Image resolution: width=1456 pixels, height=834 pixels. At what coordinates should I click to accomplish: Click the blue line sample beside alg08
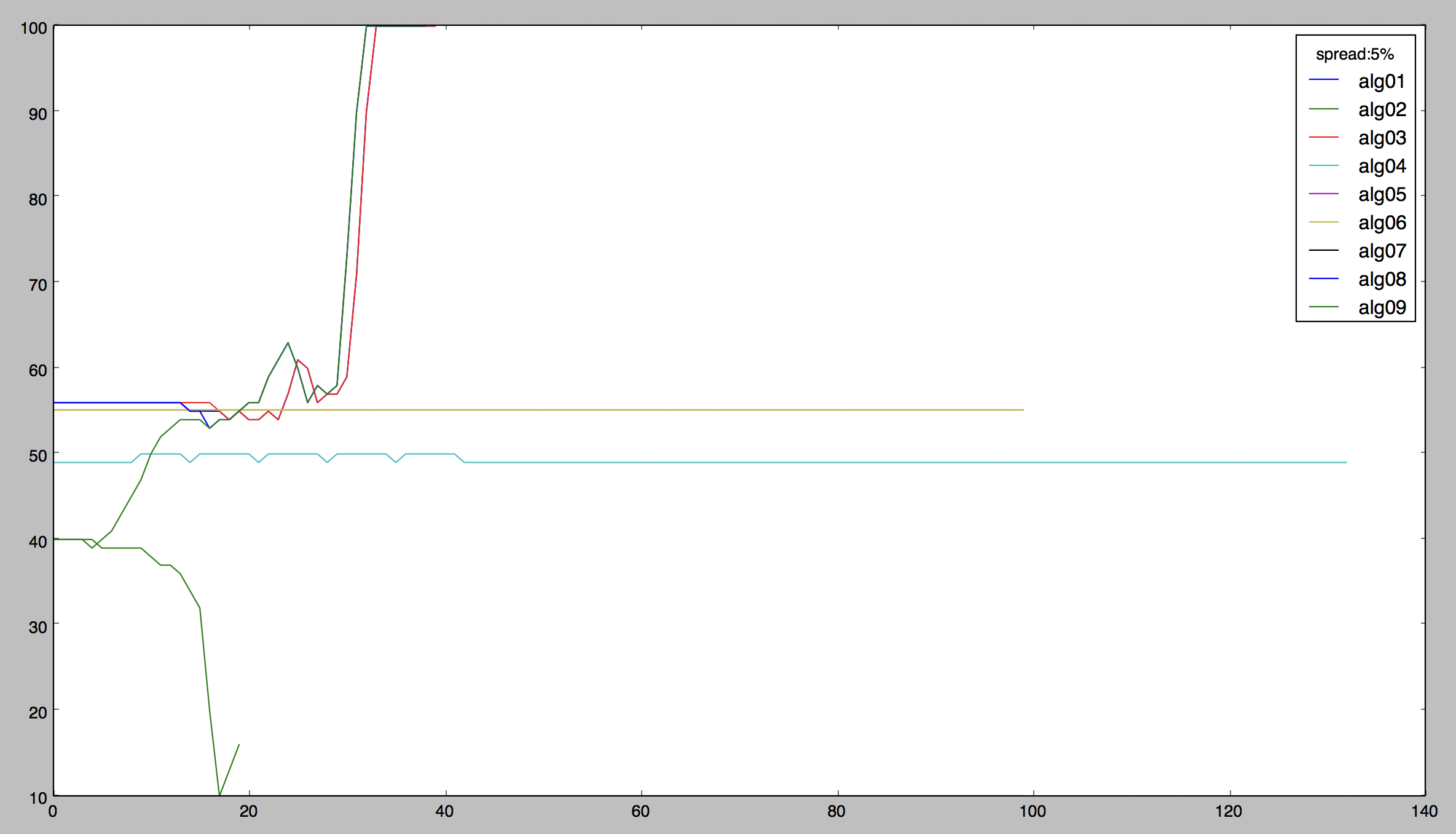pos(1324,278)
